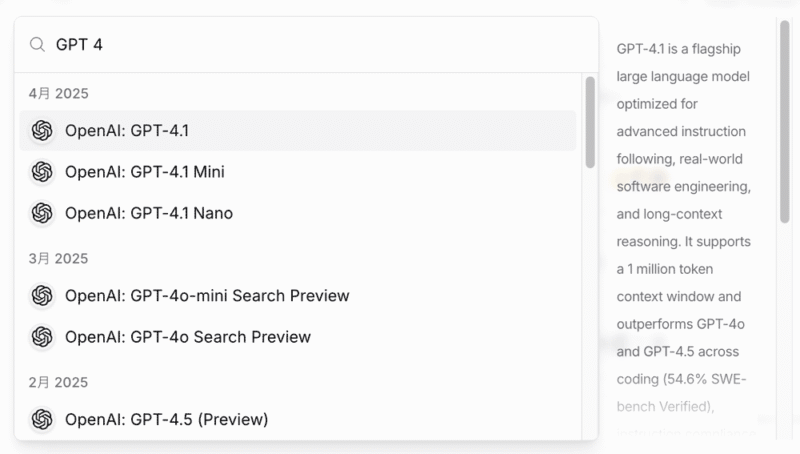Viewport: 800px width, 454px height.
Task: Click the OpenAI logo beside GPT-4.5 (Preview)
Action: click(x=42, y=419)
